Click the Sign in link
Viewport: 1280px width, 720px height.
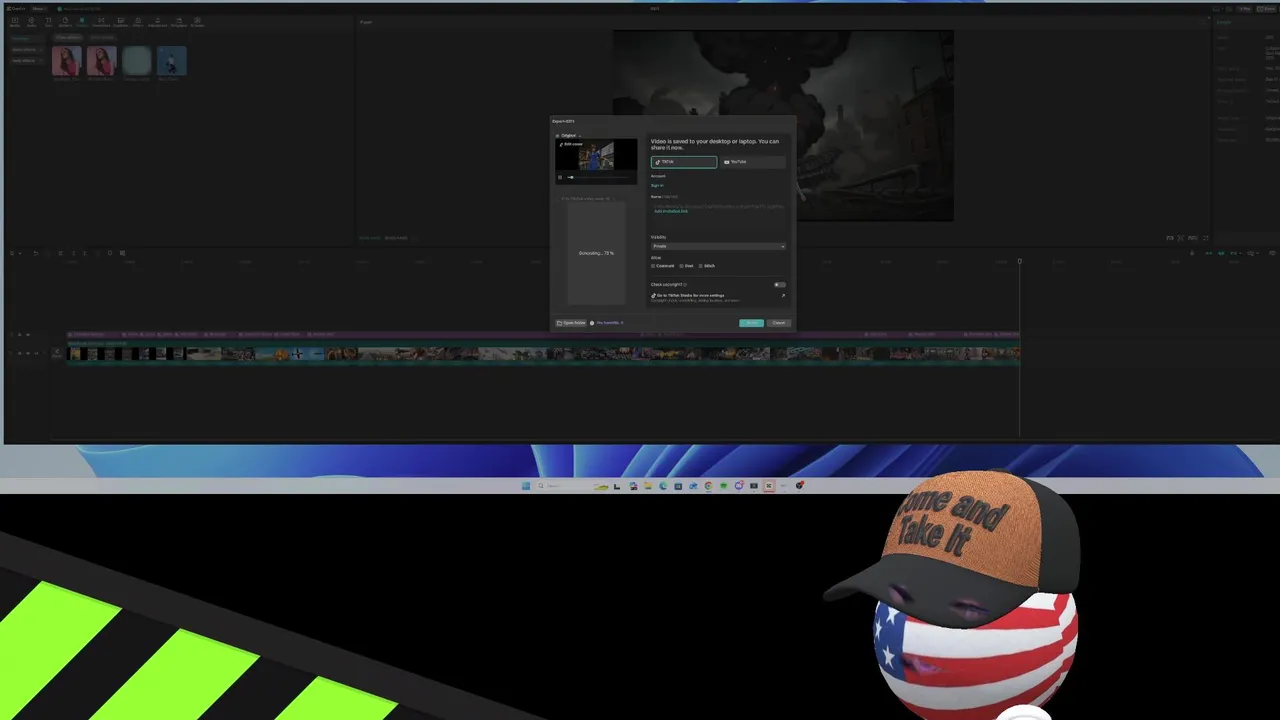(657, 185)
